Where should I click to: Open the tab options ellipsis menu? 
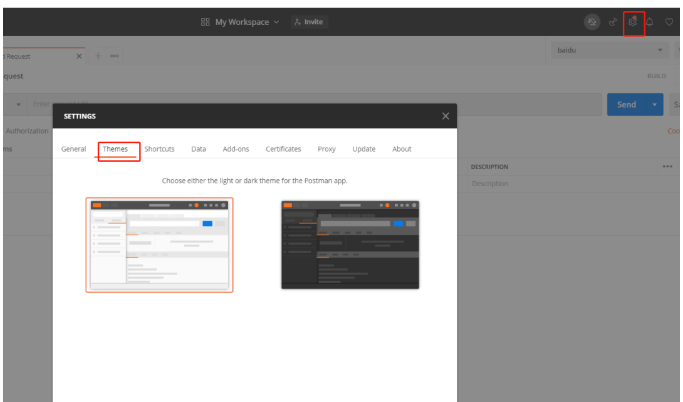coord(115,56)
